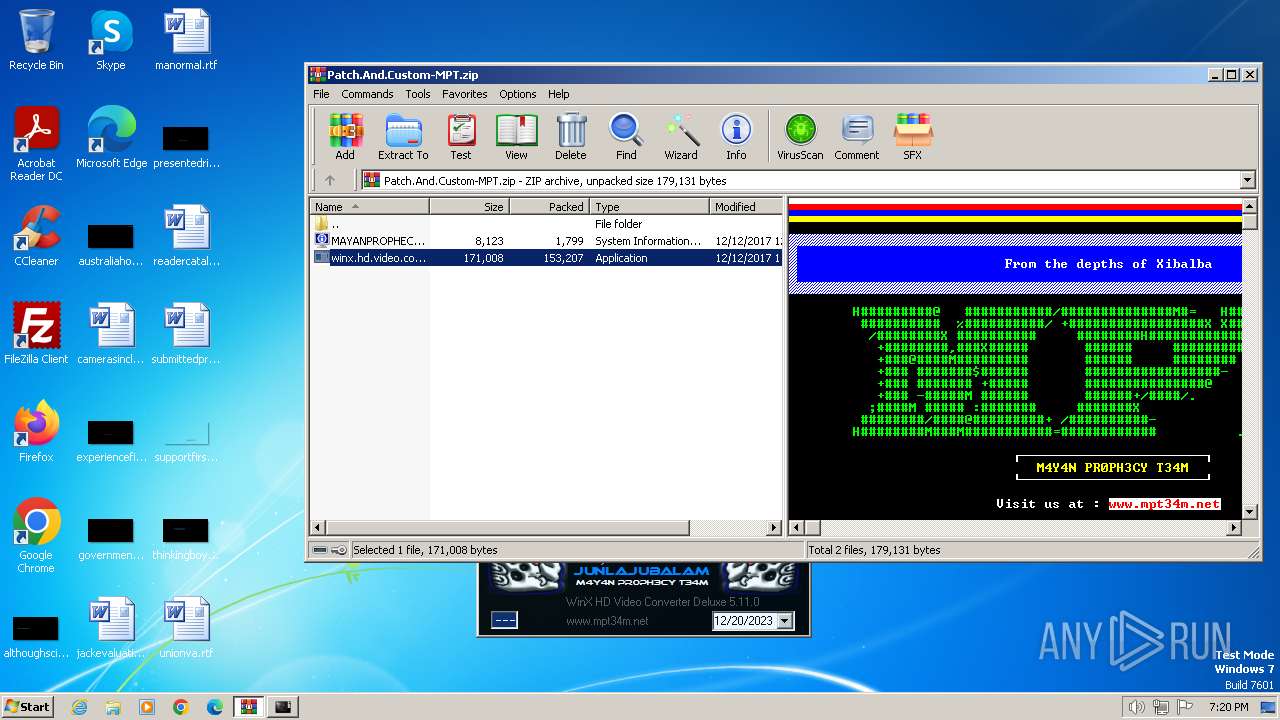The height and width of the screenshot is (720, 1280).
Task: Click the lock/drive status icon in status bar
Action: (x=329, y=550)
